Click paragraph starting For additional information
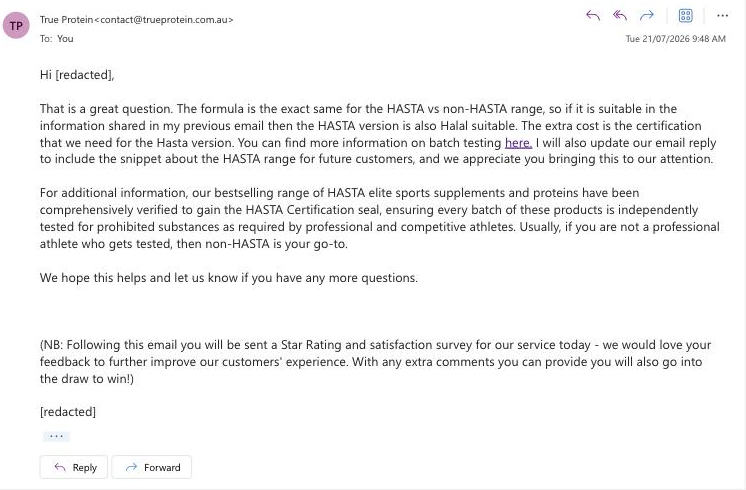The image size is (746, 490). pos(380,218)
